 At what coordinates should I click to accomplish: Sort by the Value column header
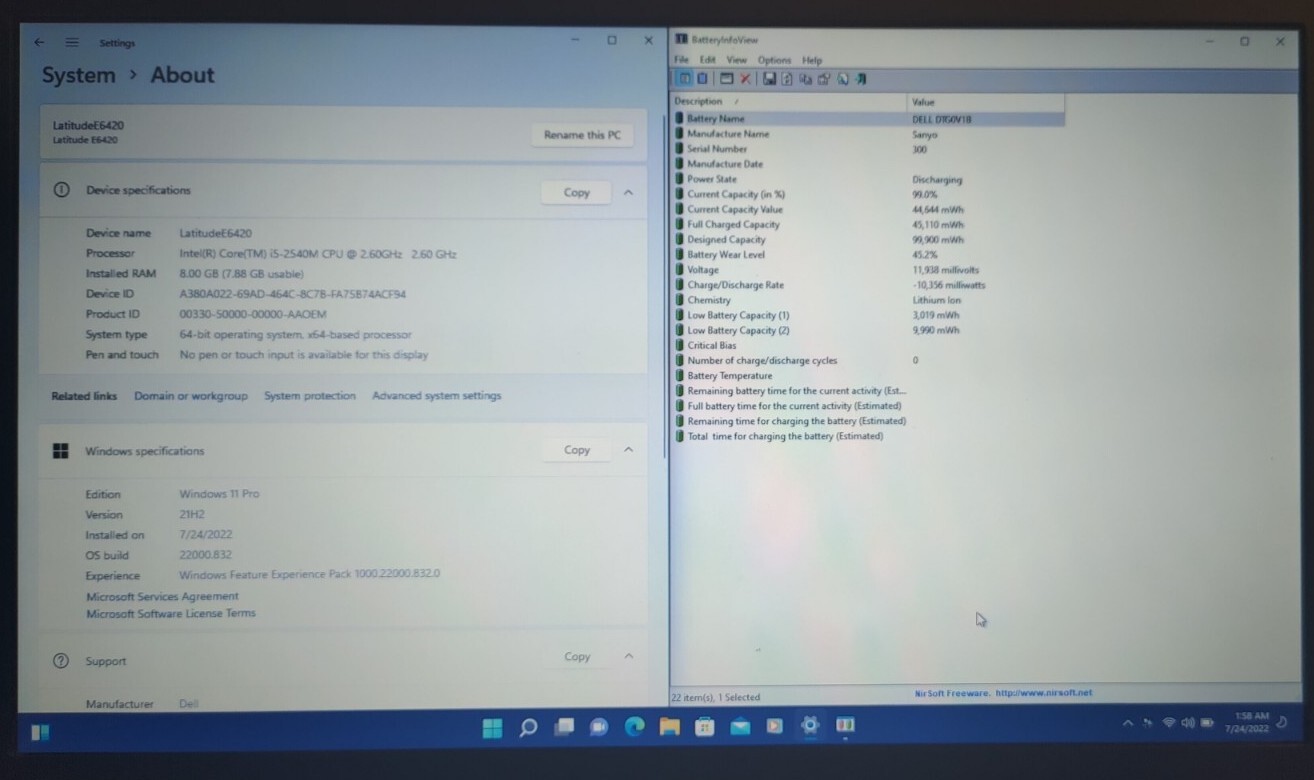(x=986, y=101)
